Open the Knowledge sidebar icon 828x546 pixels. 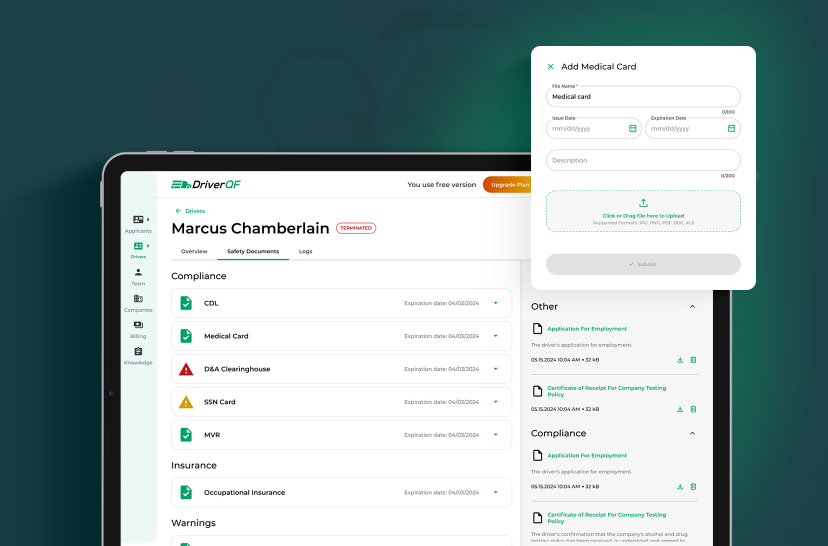pyautogui.click(x=138, y=352)
